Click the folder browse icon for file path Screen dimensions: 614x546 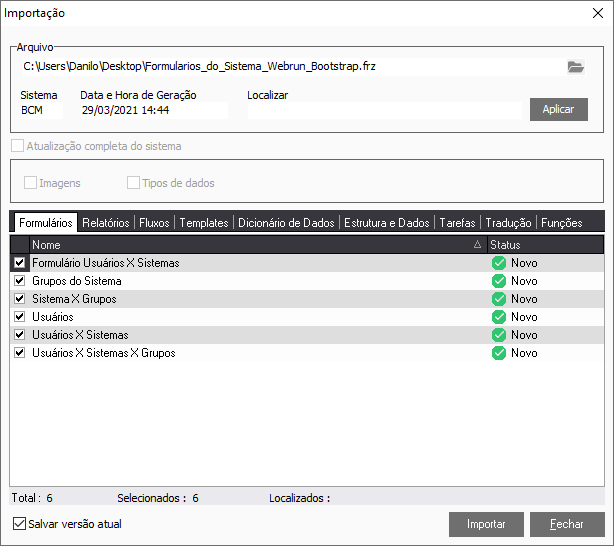point(575,67)
